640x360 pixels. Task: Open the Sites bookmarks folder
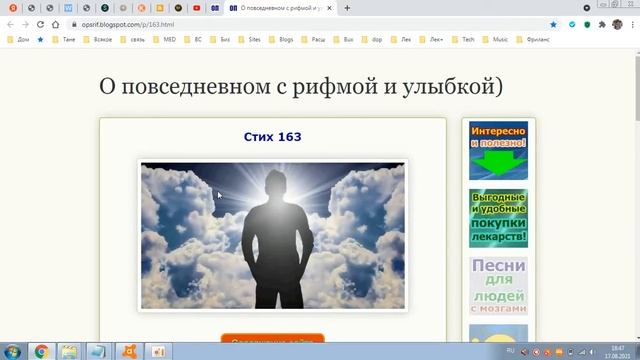click(x=249, y=40)
